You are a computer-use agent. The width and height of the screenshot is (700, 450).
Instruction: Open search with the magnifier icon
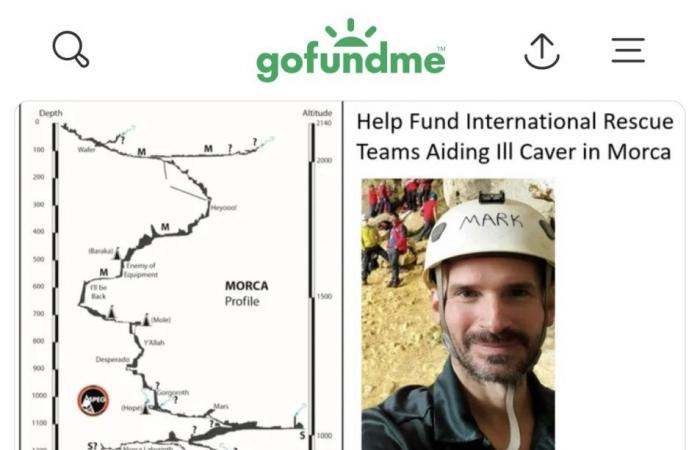coord(71,49)
